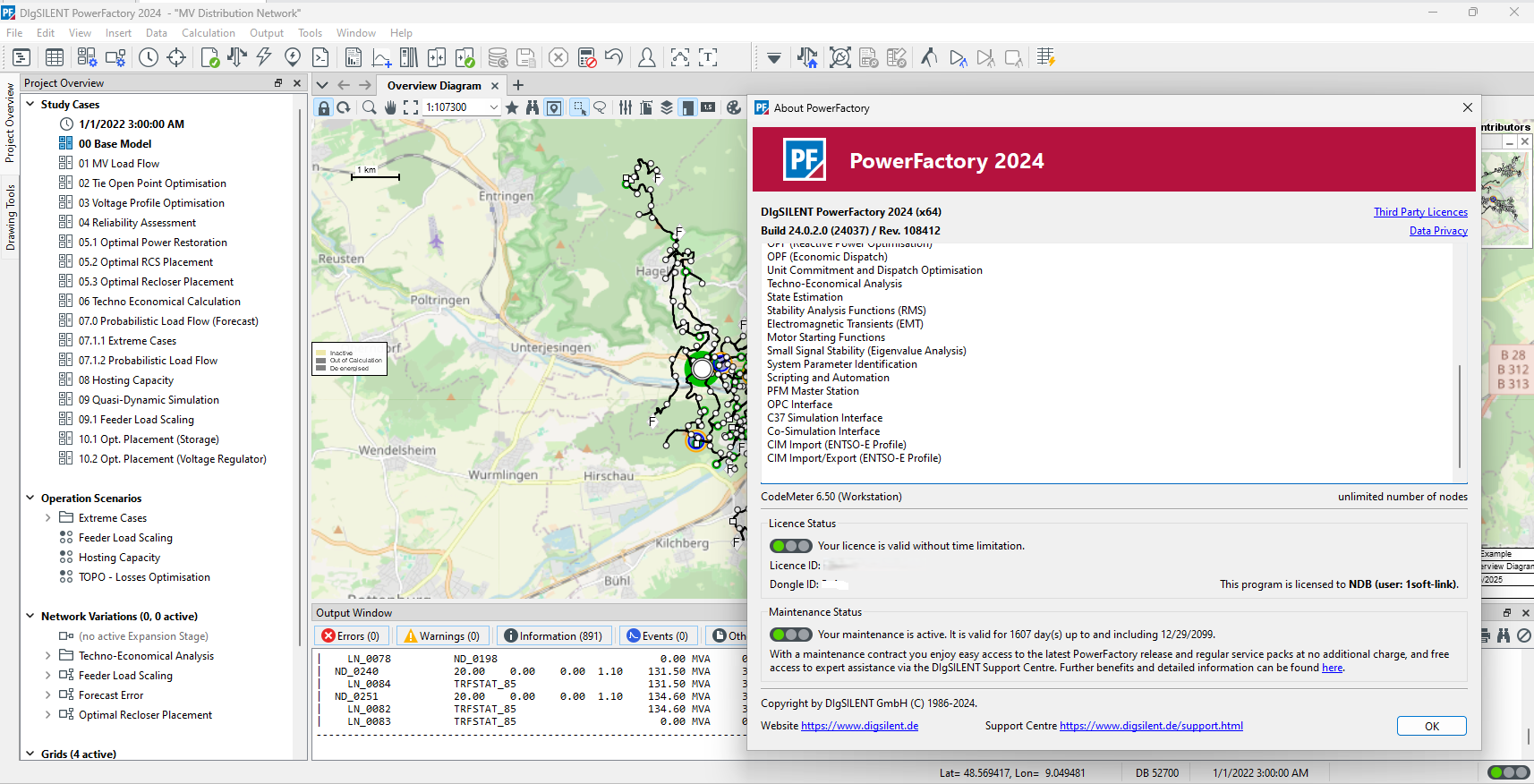Select the magnifier zoom tool
1534x784 pixels.
369,107
